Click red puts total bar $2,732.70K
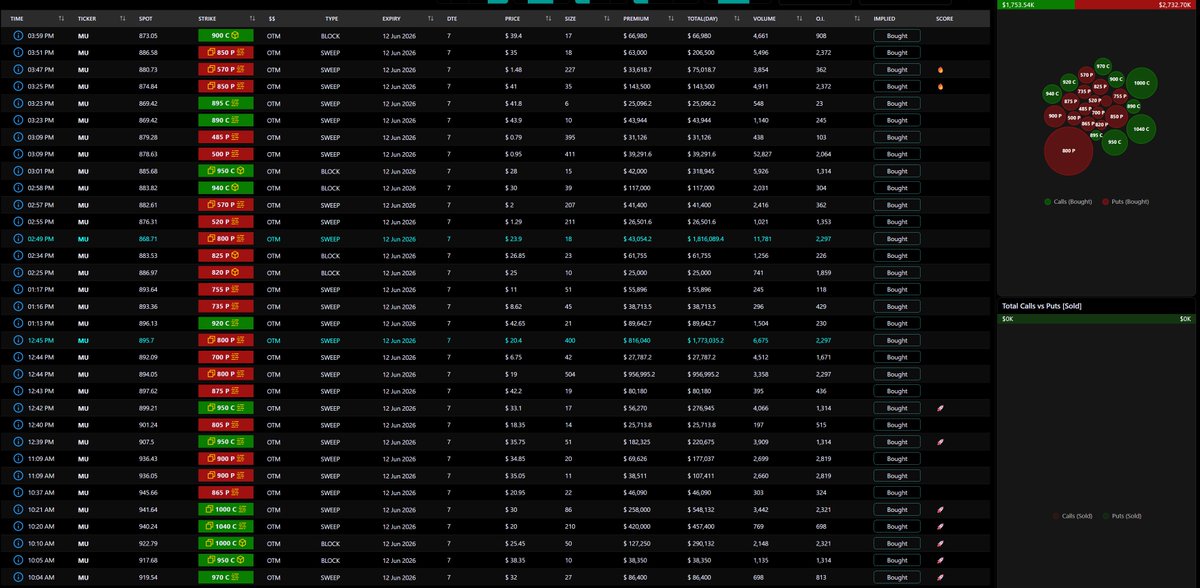This screenshot has width=1200, height=588. (x=1135, y=5)
